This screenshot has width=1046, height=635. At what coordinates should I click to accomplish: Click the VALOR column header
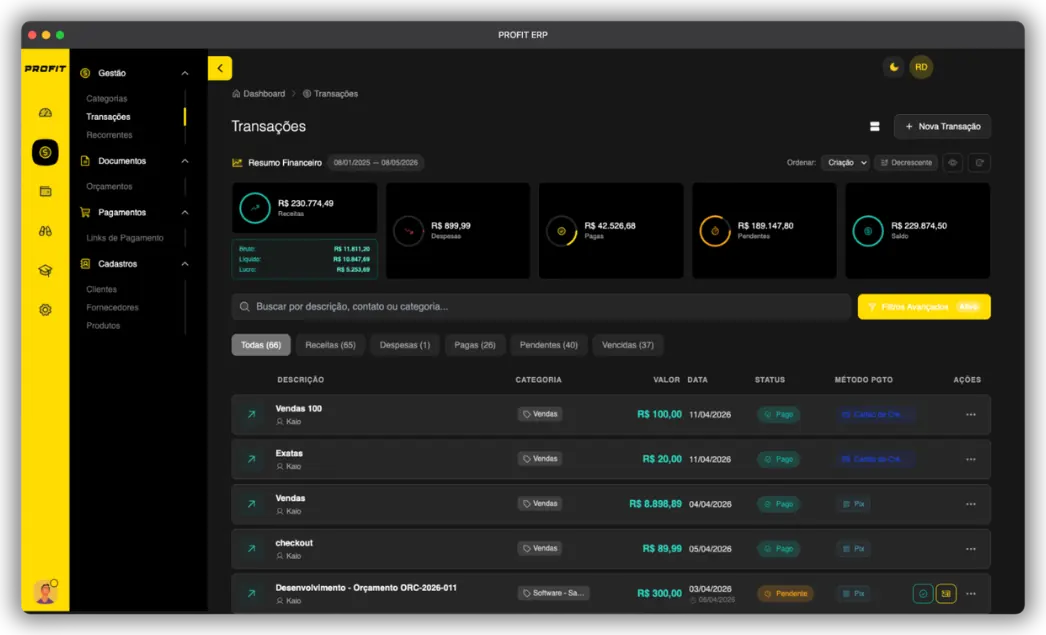pos(666,380)
